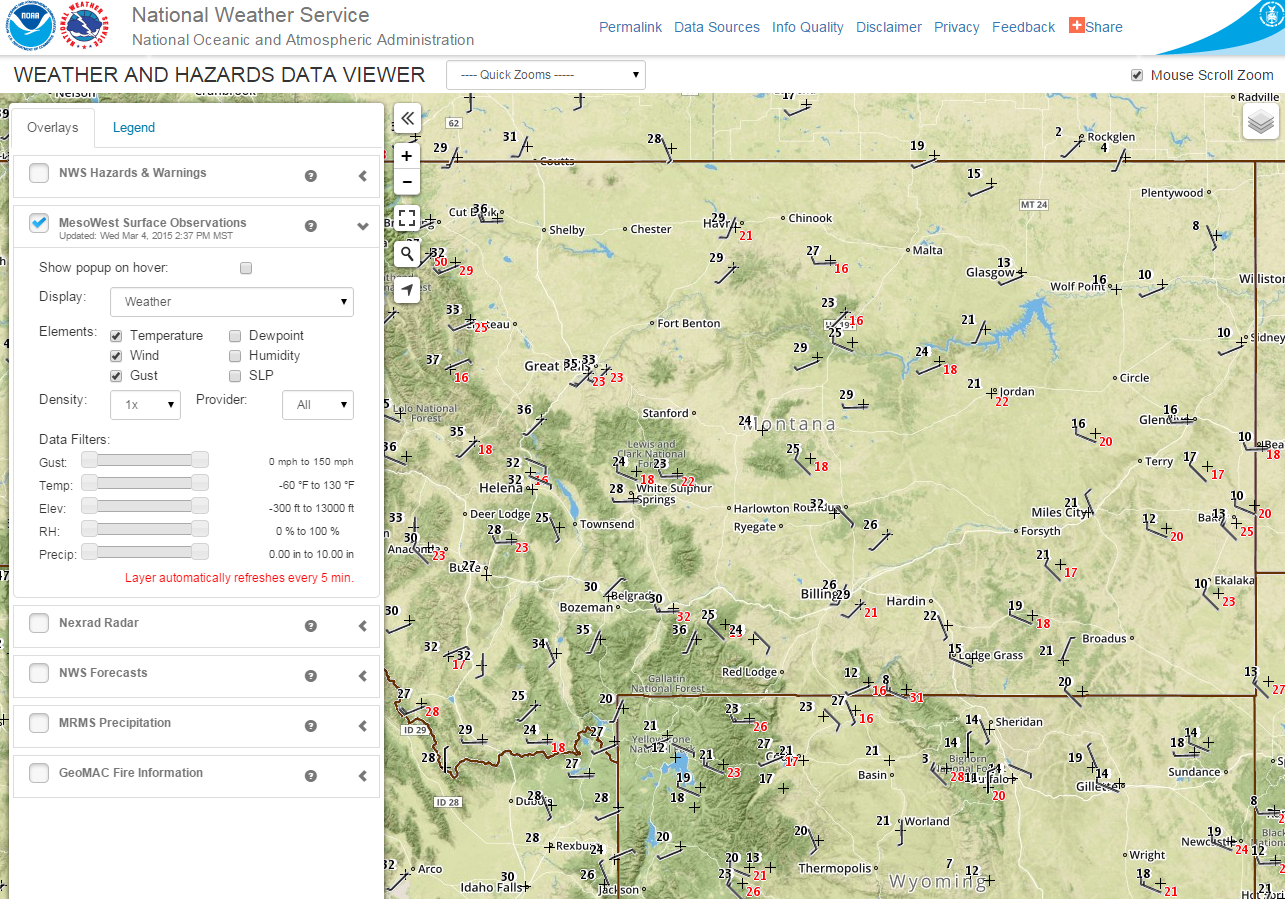Open the Privacy link
Viewport: 1285px width, 899px height.
point(957,27)
